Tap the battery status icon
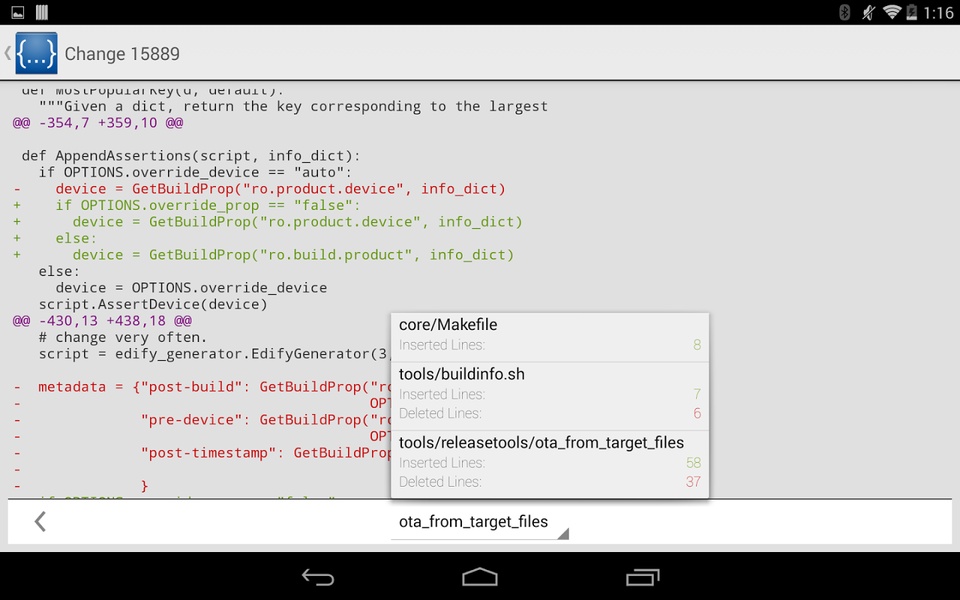960x600 pixels. 912,12
